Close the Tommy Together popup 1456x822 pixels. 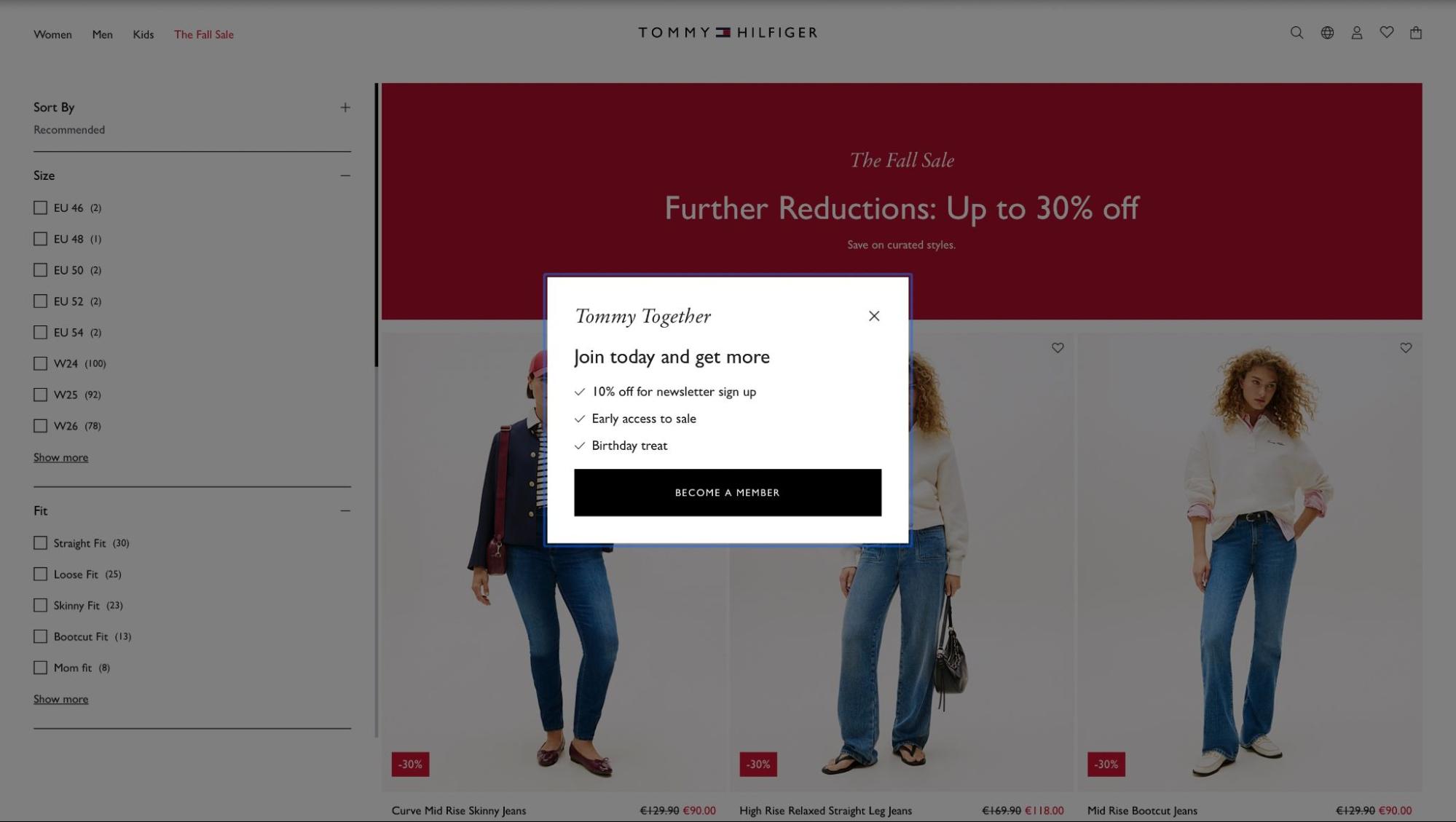pyautogui.click(x=874, y=316)
